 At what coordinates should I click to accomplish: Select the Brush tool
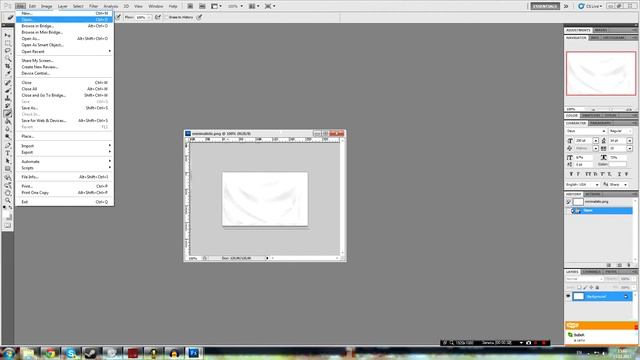click(x=8, y=91)
